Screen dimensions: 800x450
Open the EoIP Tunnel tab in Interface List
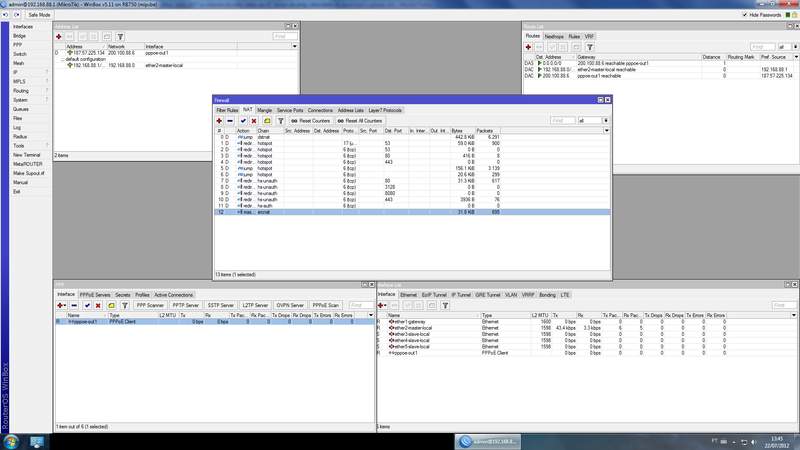(x=434, y=295)
